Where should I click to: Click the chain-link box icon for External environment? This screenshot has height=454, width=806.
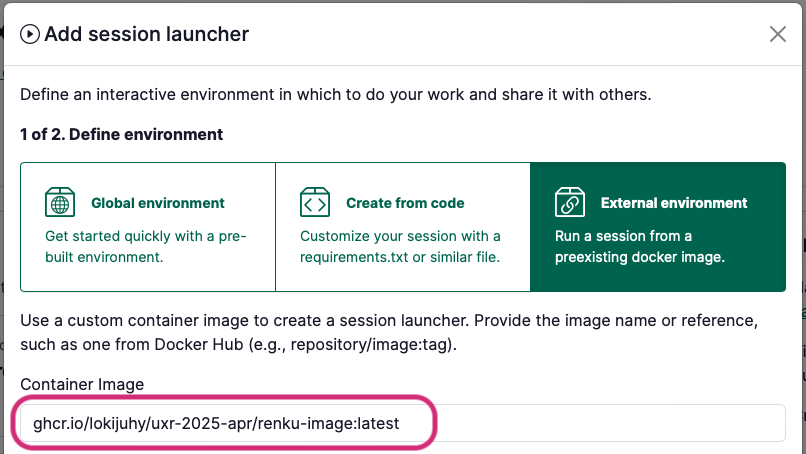click(x=570, y=202)
